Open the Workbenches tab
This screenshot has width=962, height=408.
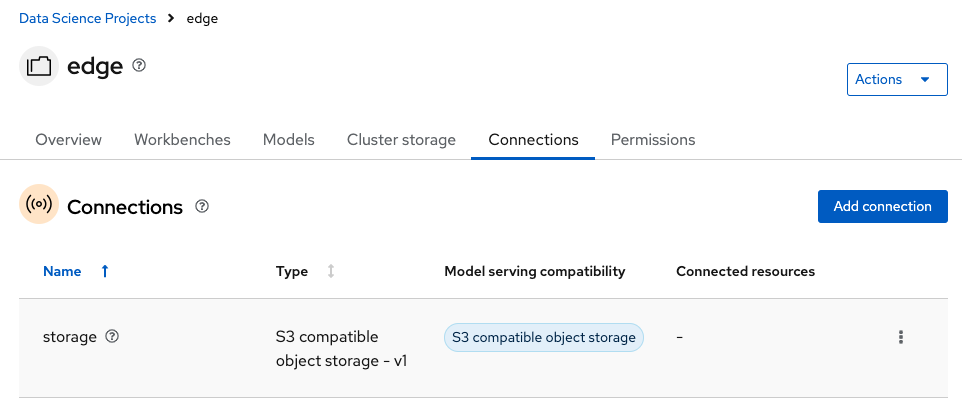pyautogui.click(x=182, y=140)
